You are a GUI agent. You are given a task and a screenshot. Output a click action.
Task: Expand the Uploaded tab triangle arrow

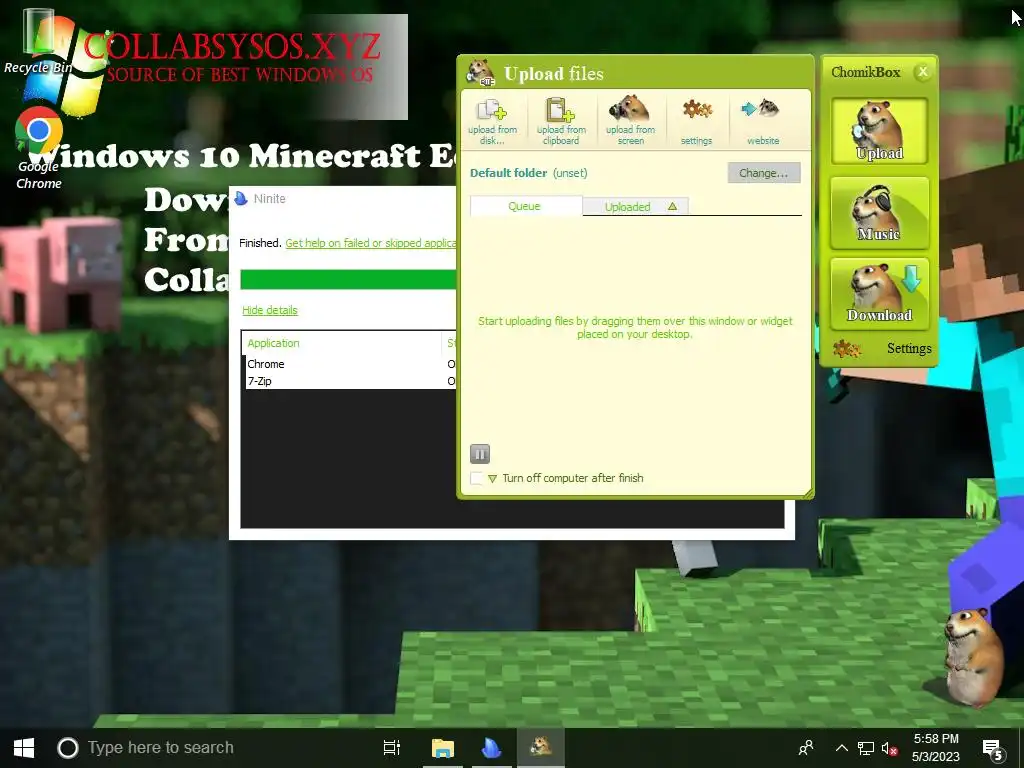[x=672, y=207]
